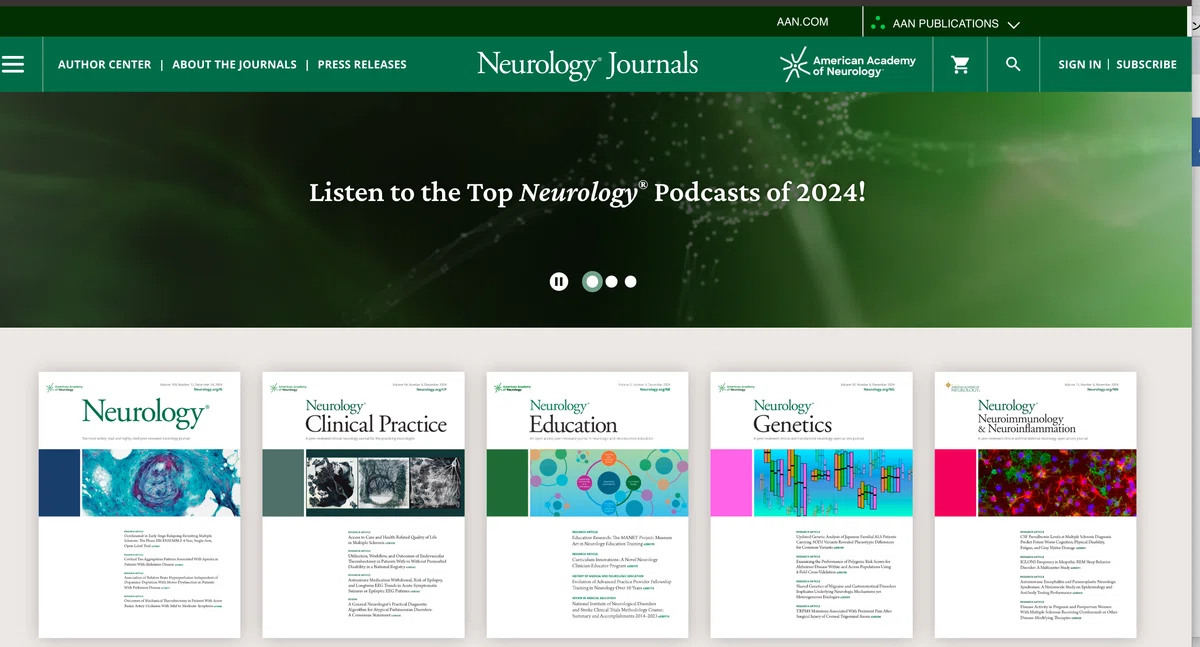Select the second carousel slide dot
1200x647 pixels.
[x=612, y=282]
